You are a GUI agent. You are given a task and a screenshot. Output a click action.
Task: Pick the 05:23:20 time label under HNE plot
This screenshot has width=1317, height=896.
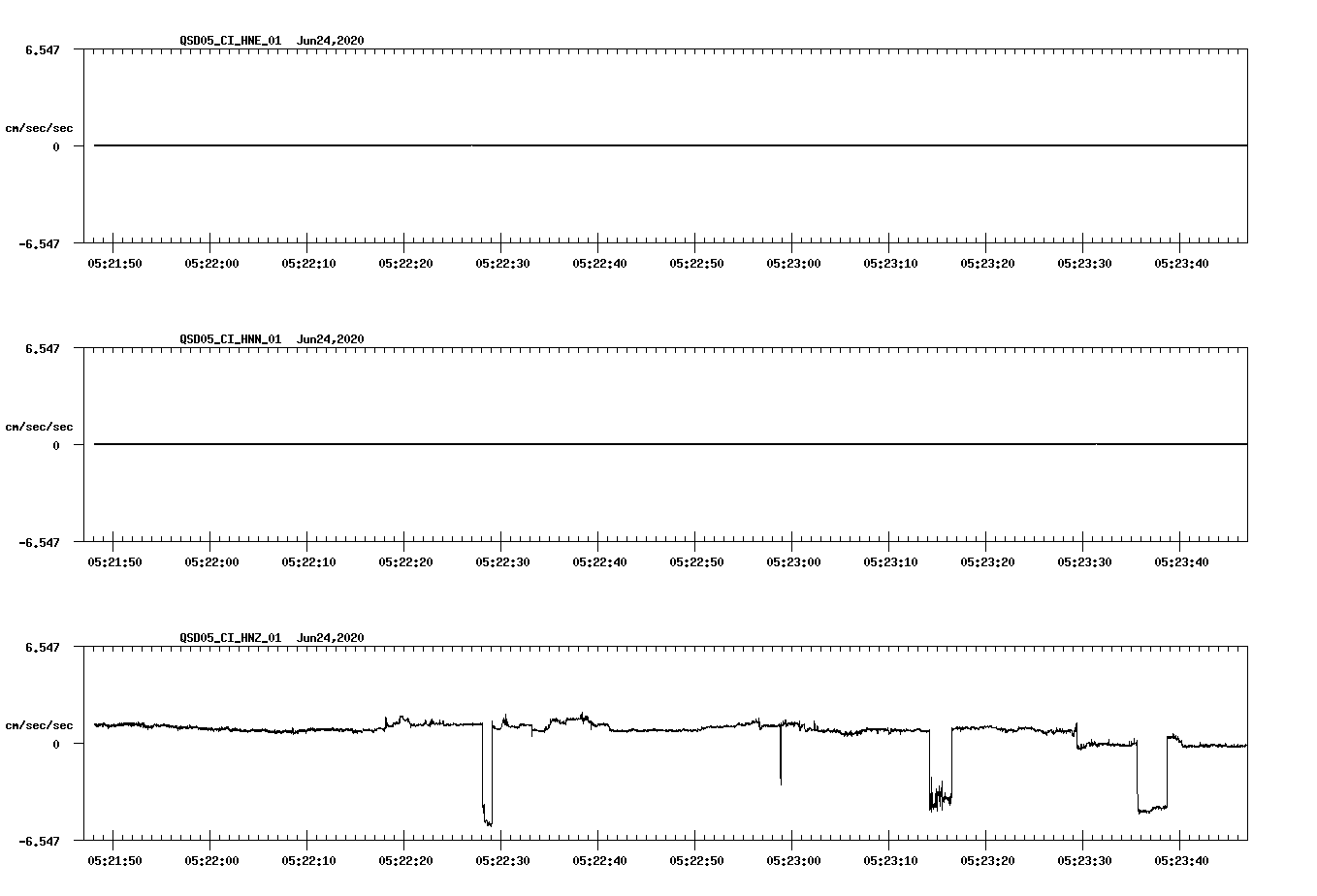pos(987,263)
